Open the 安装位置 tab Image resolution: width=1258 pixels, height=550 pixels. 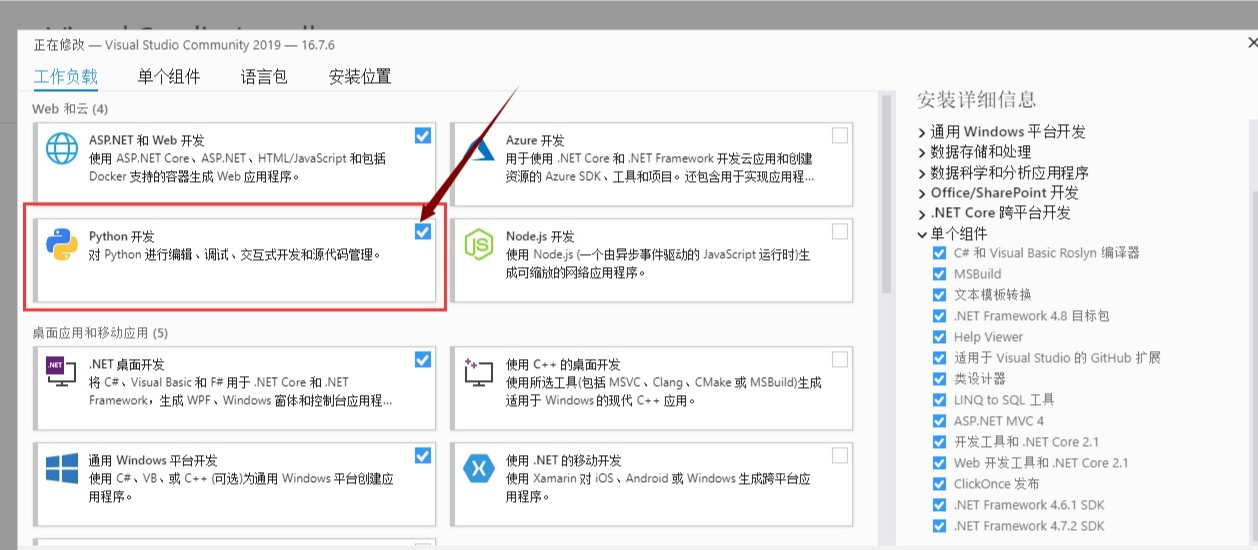coord(360,77)
